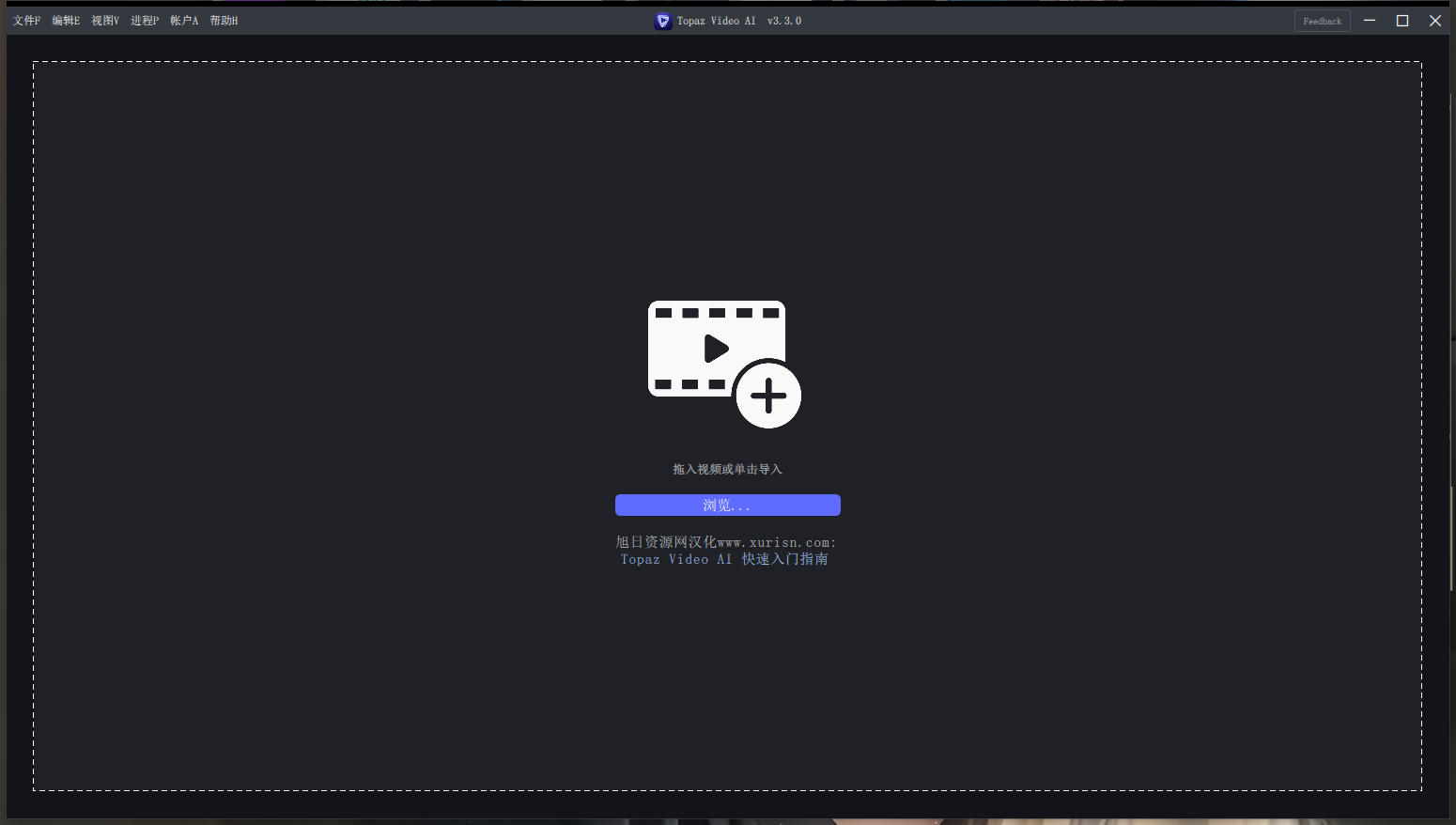This screenshot has width=1456, height=825.
Task: Click the 拖入视频或单击导入 text
Action: [727, 469]
